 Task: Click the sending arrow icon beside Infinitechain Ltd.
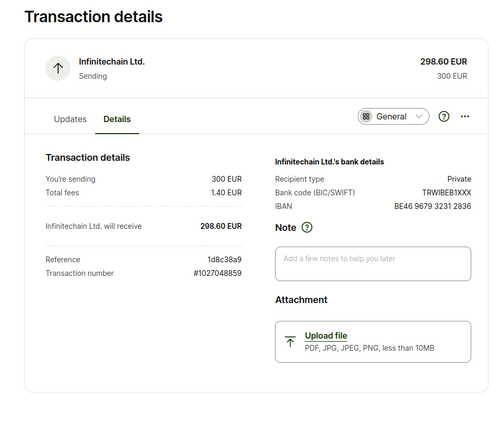click(58, 68)
